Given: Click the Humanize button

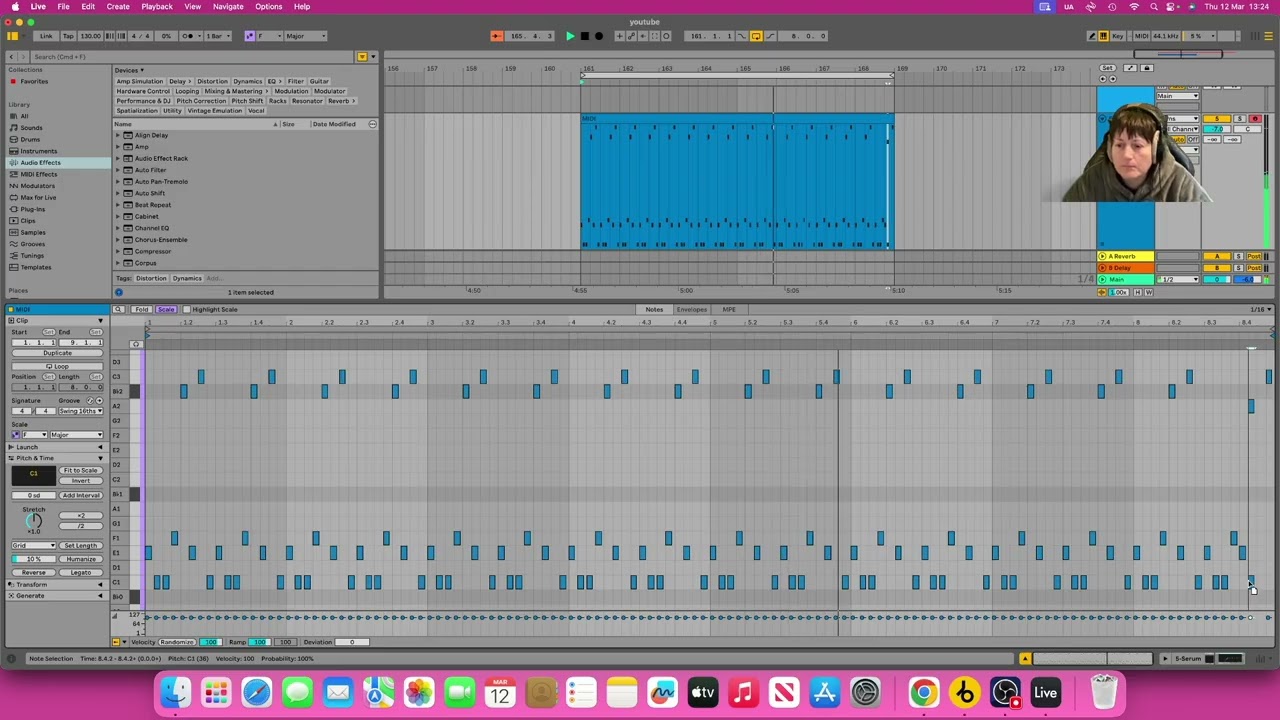Looking at the screenshot, I should (80, 559).
